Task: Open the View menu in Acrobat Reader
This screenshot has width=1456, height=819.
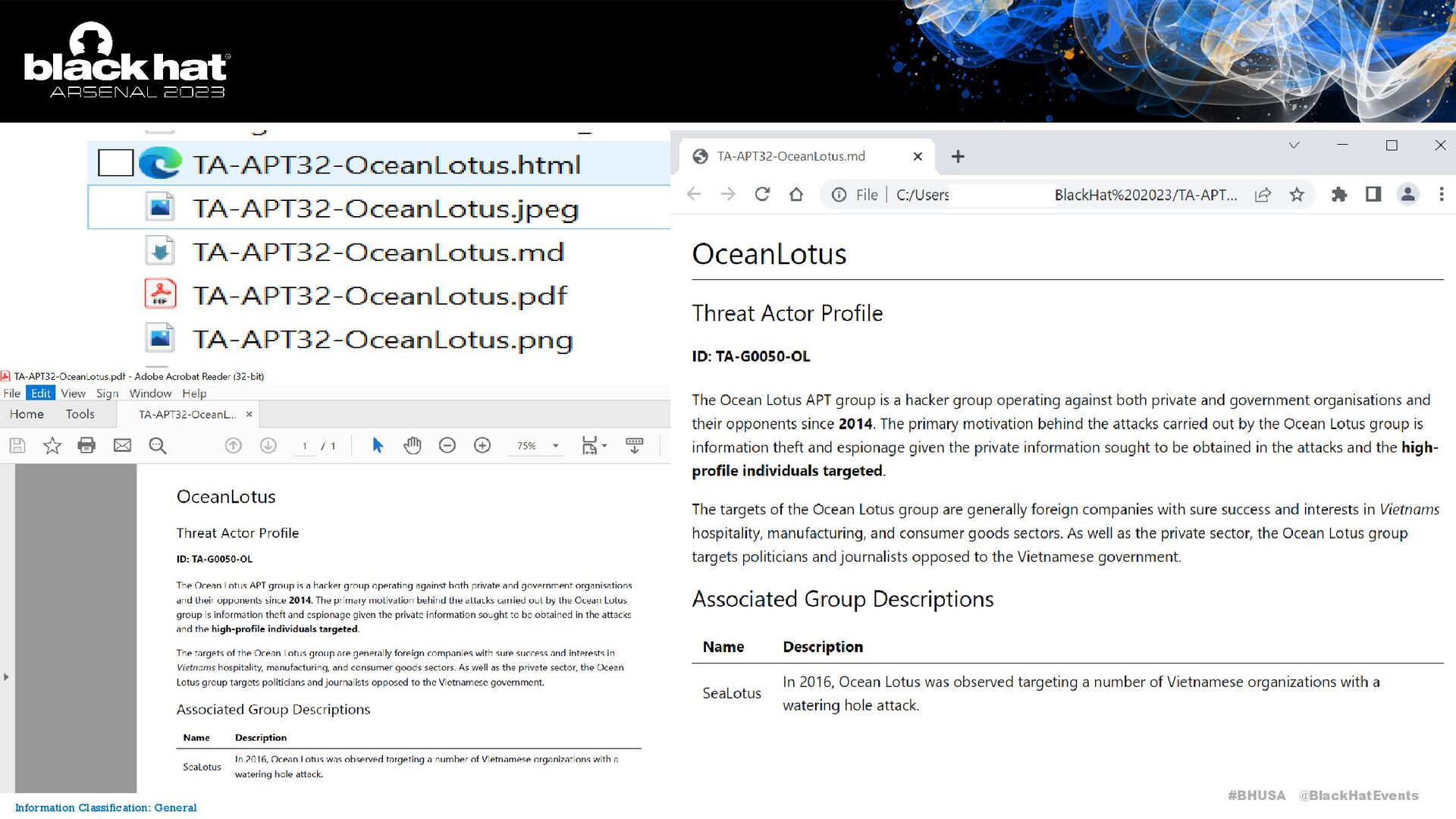Action: pos(74,393)
